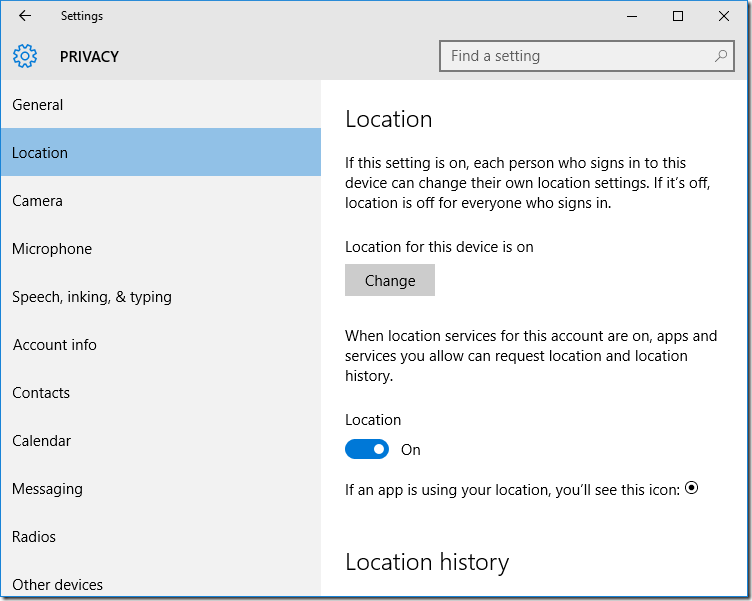Close the Settings window
The height and width of the screenshot is (601, 752).
pyautogui.click(x=724, y=16)
